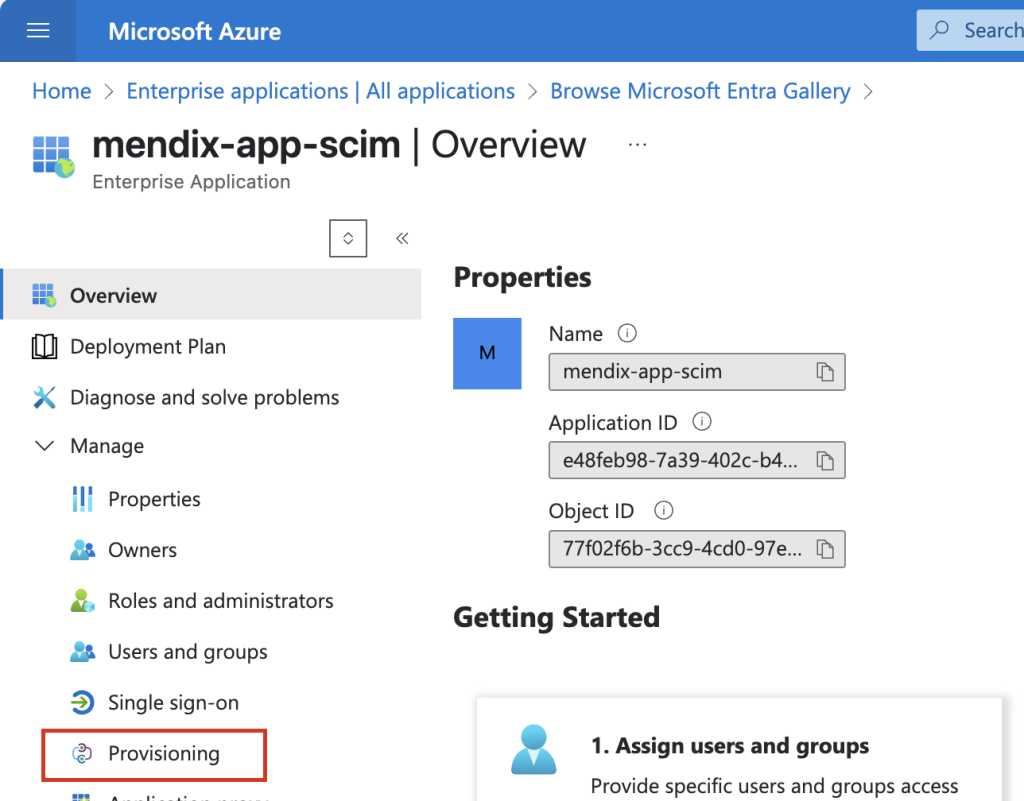The image size is (1024, 801).
Task: Open Single sign-on
Action: 174,703
